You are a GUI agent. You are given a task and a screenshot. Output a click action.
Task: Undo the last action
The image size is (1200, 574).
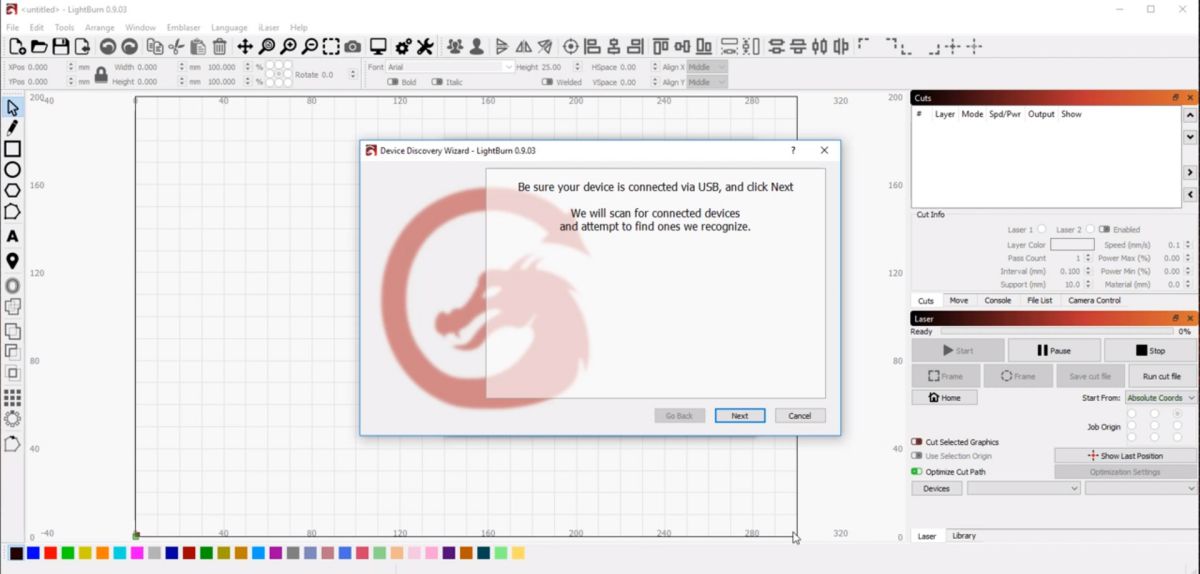pos(108,46)
